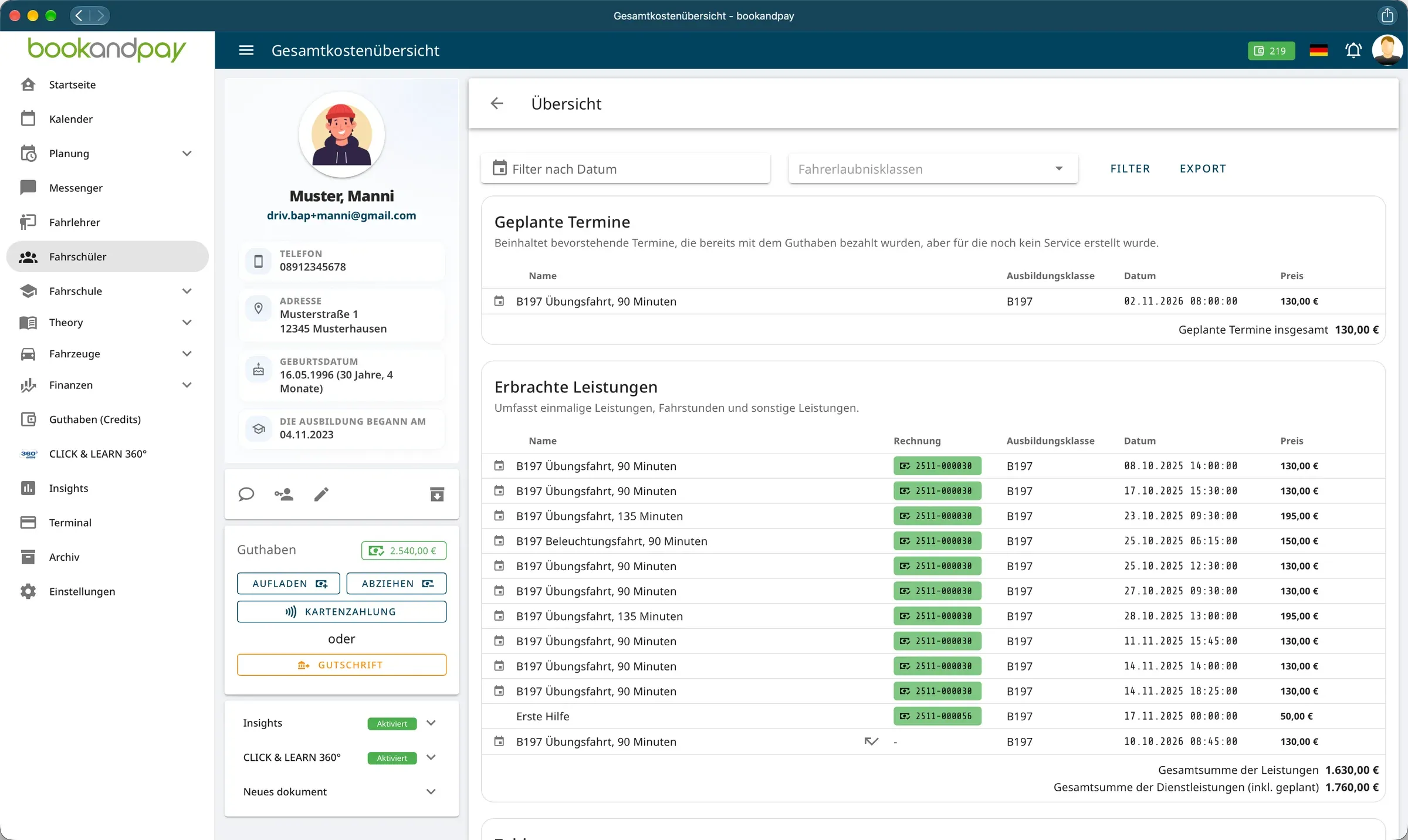Screen dimensions: 1408x840
Task: Open Startseite in the sidebar
Action: point(107,84)
